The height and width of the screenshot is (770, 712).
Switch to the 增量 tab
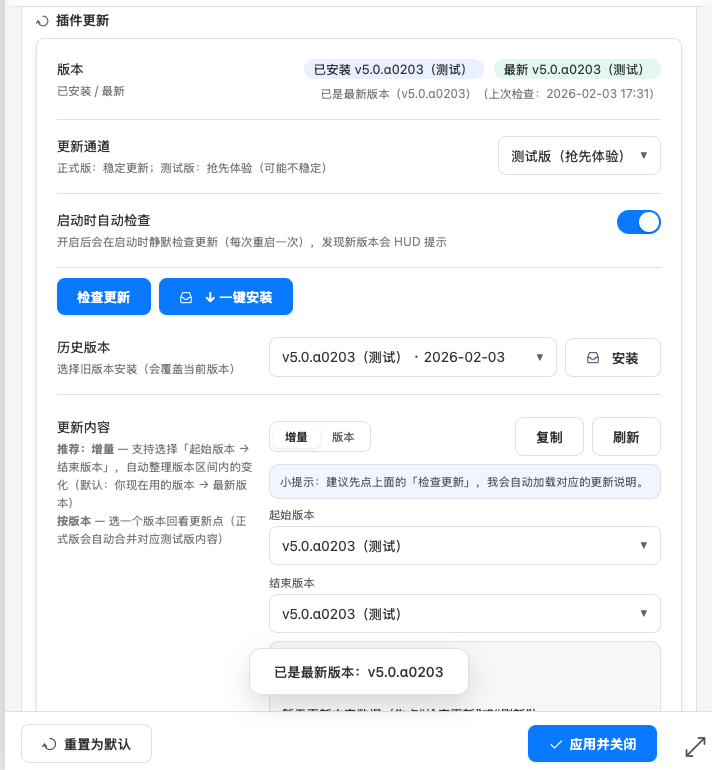296,437
